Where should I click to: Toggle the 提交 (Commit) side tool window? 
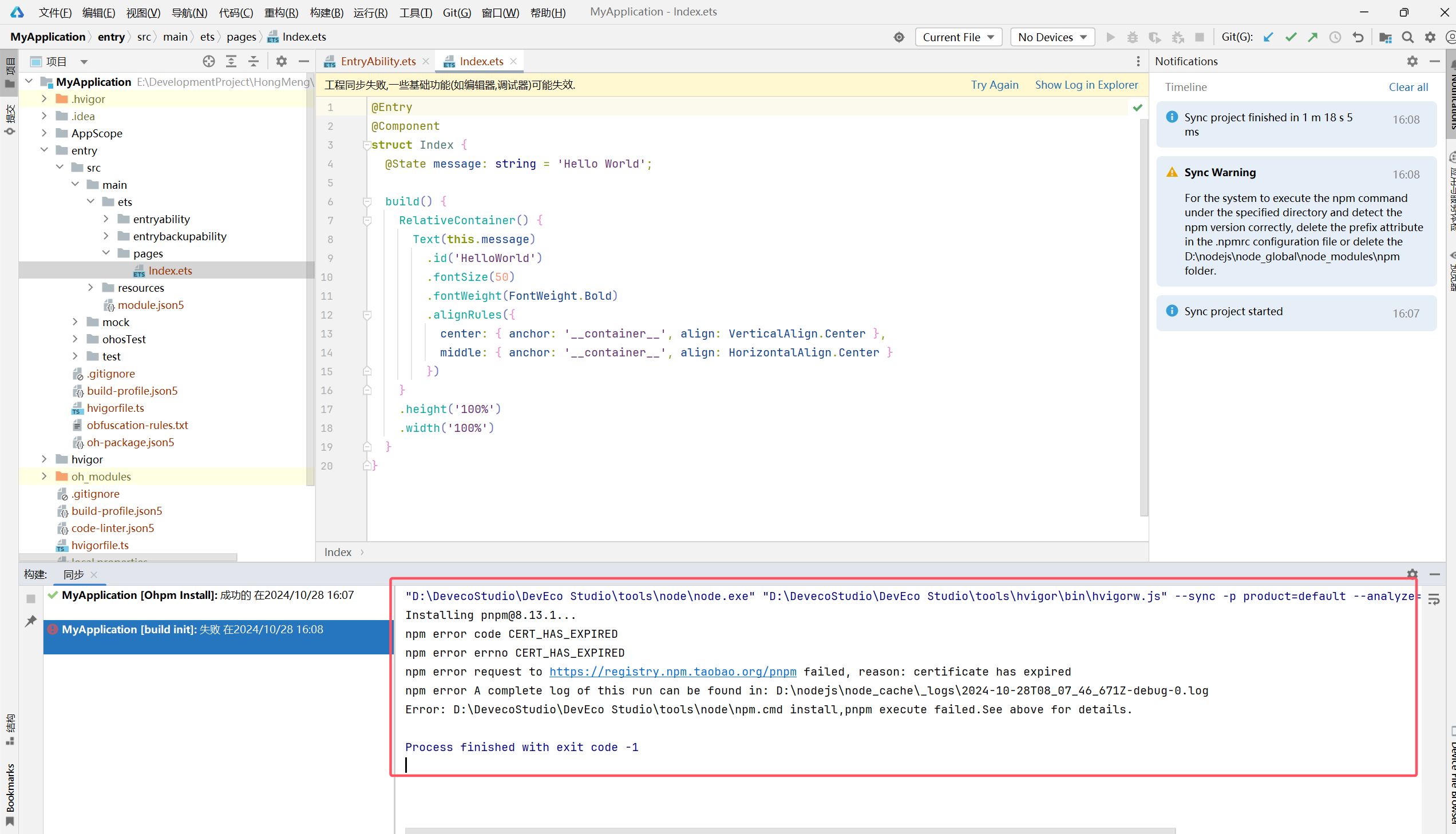click(10, 119)
